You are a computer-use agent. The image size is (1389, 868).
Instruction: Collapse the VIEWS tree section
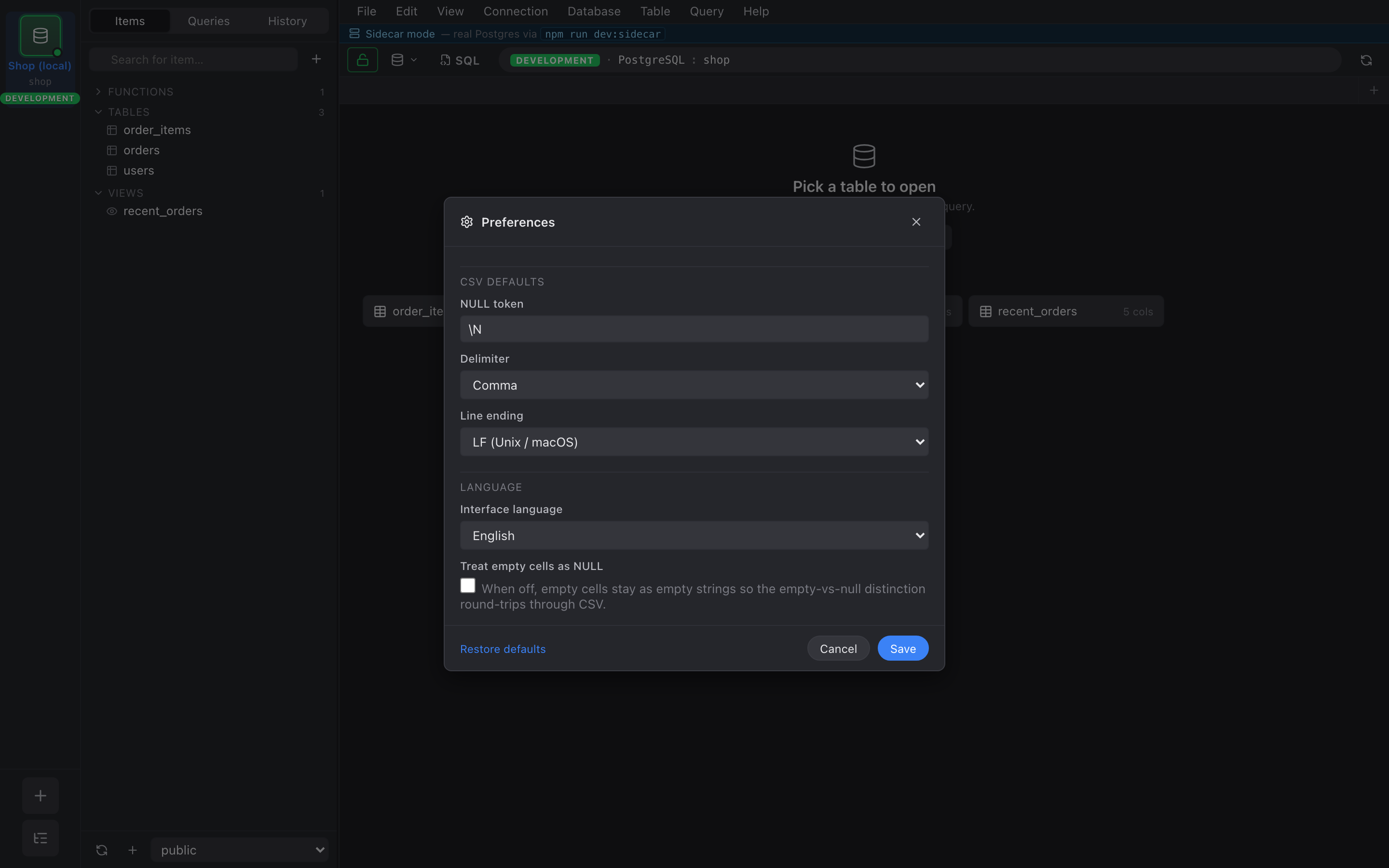pyautogui.click(x=98, y=193)
